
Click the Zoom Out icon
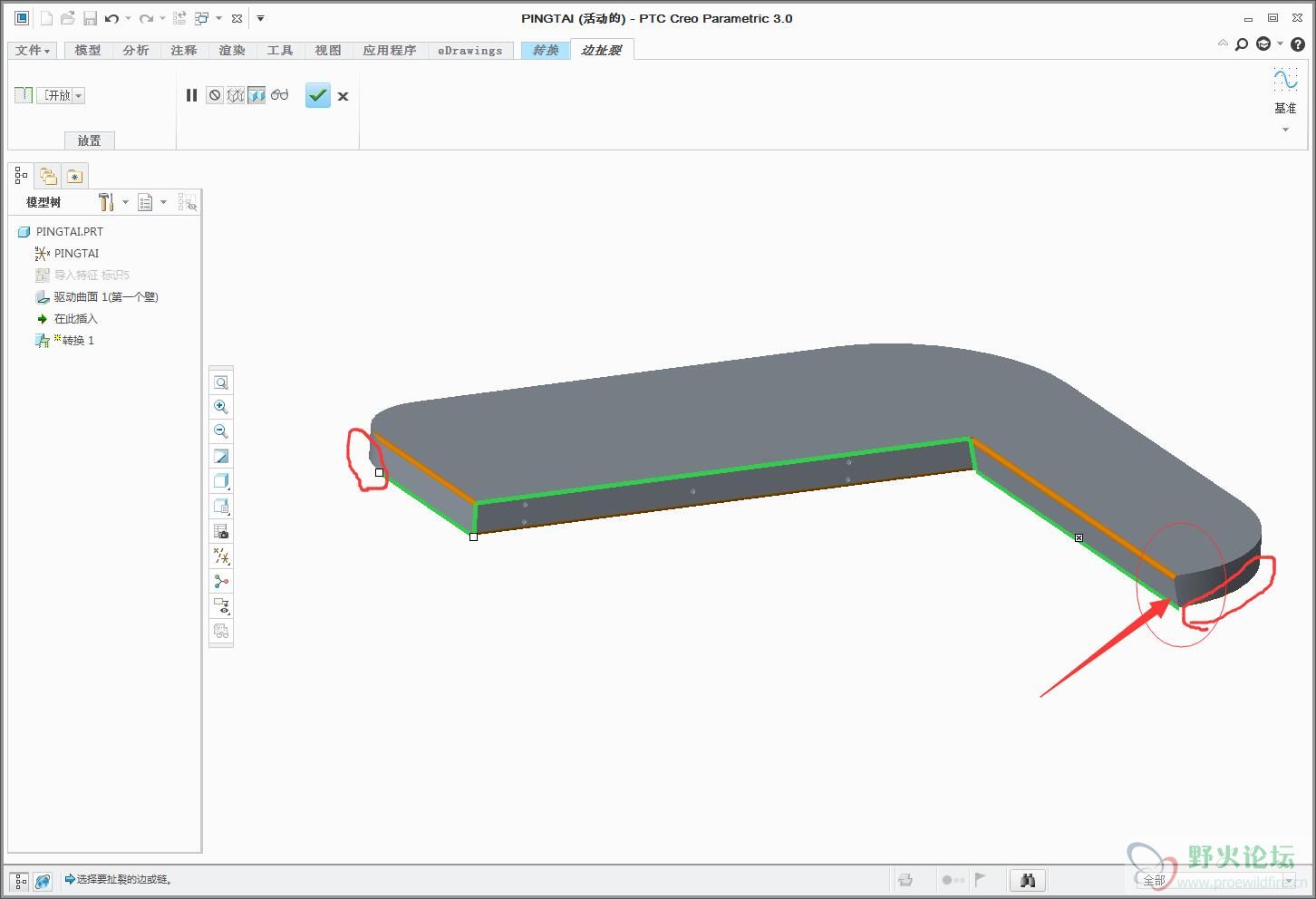tap(221, 431)
